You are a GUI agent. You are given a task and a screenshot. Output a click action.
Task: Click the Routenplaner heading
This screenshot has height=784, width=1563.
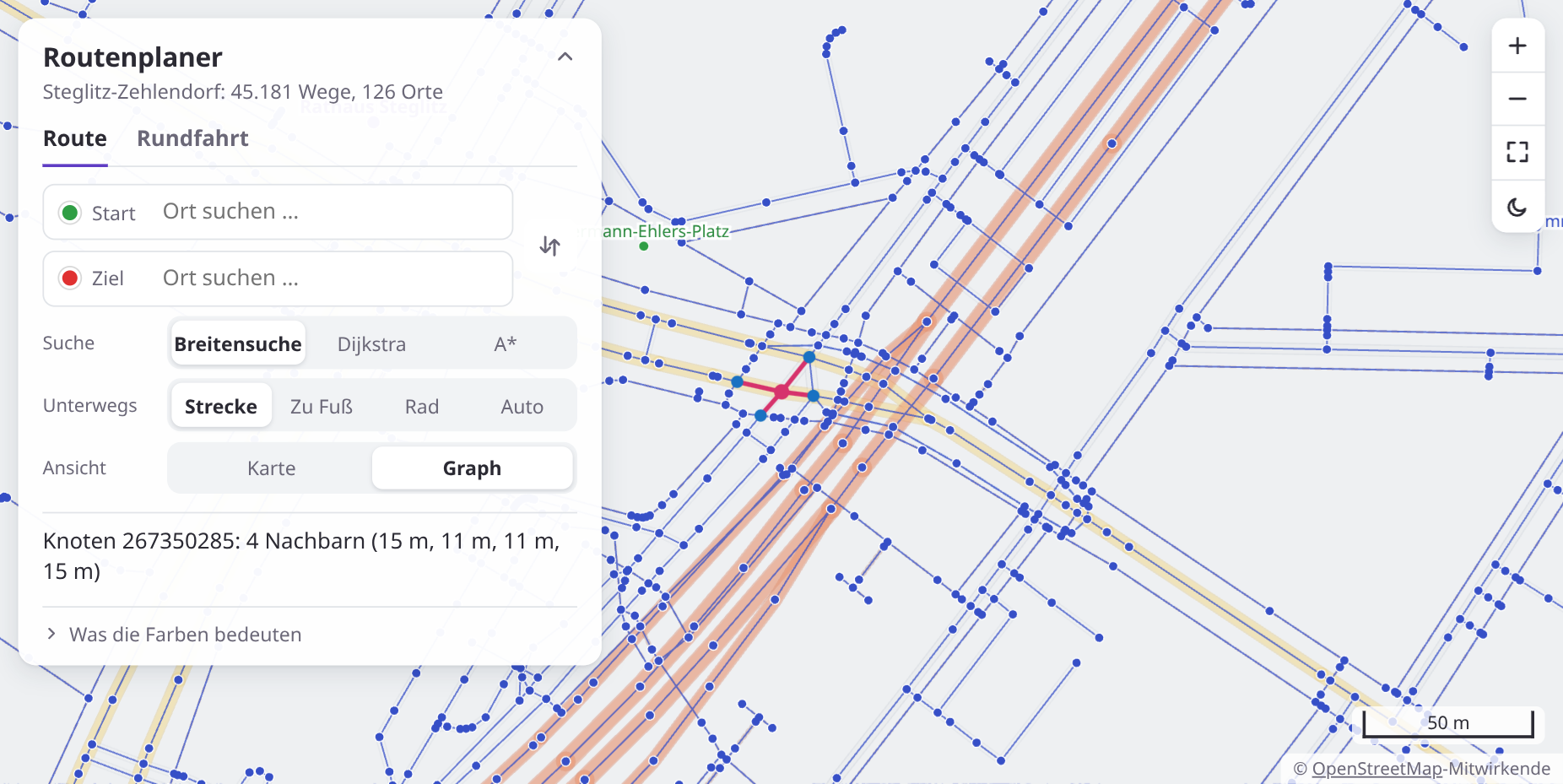point(133,57)
